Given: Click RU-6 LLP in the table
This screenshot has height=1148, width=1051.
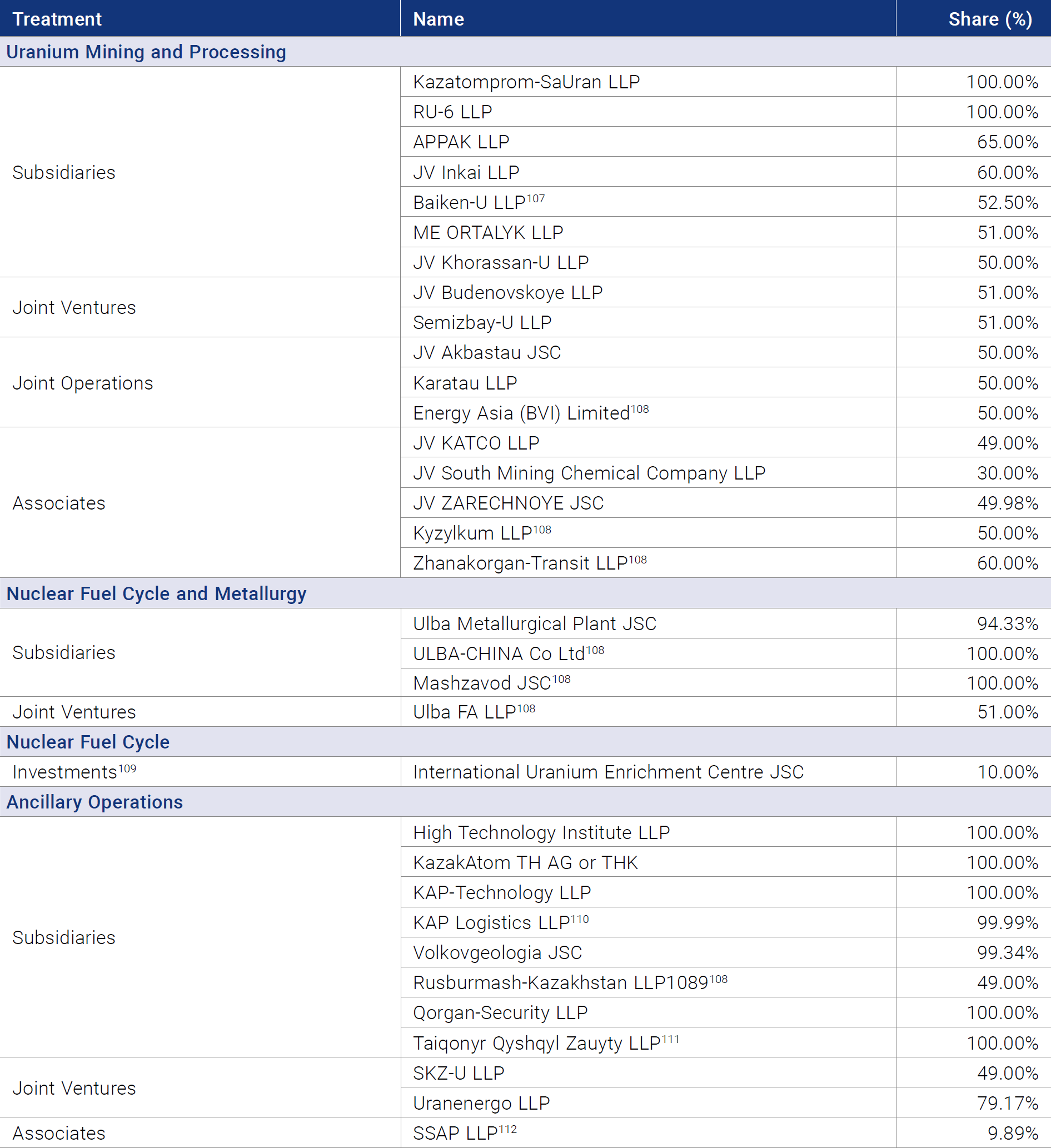Looking at the screenshot, I should (452, 112).
